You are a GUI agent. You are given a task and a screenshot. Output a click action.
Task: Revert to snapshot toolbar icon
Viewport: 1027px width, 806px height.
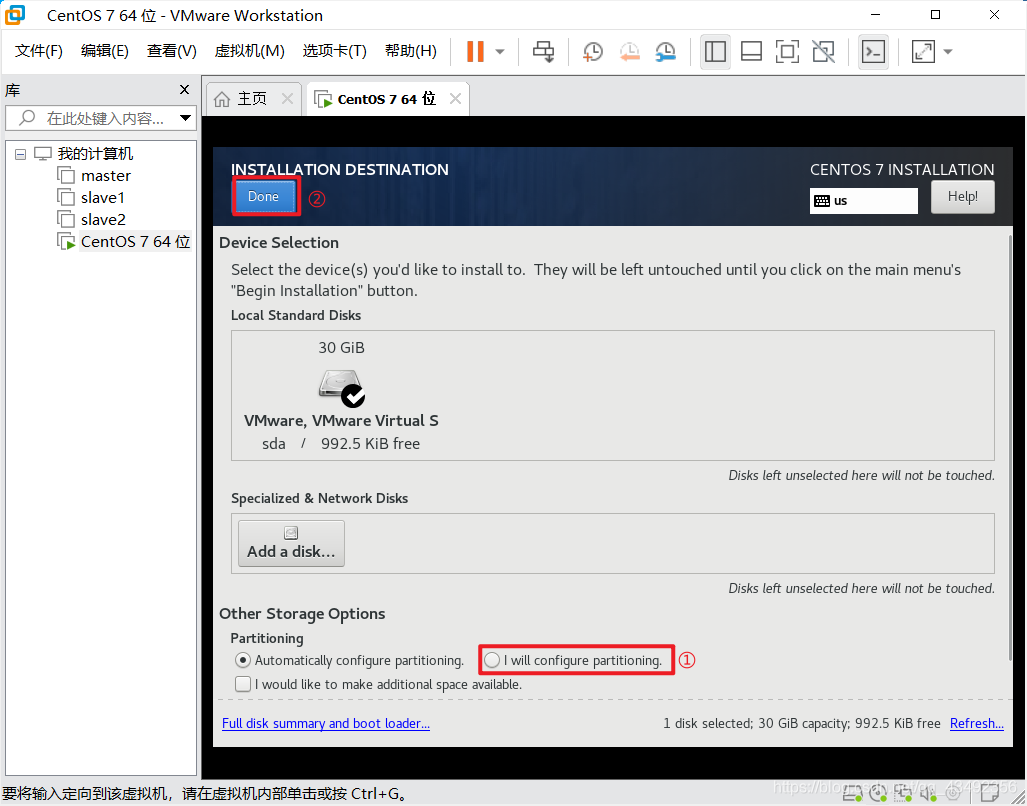pyautogui.click(x=629, y=51)
